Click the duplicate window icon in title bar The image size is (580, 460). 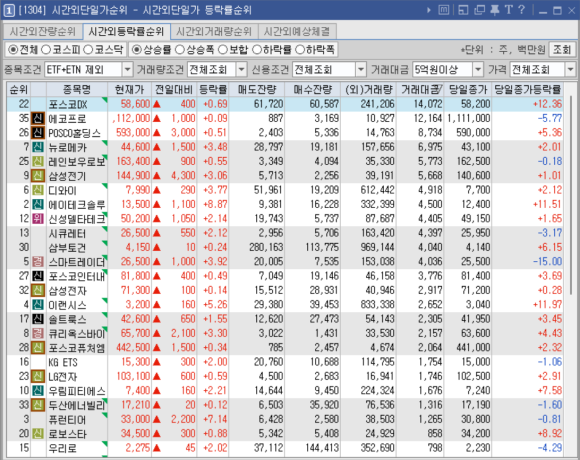point(479,10)
